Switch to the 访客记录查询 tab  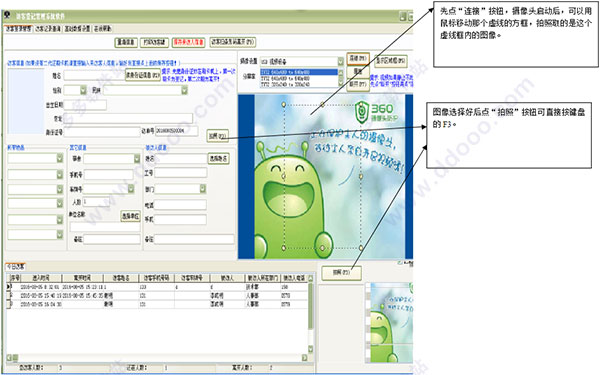[48, 29]
